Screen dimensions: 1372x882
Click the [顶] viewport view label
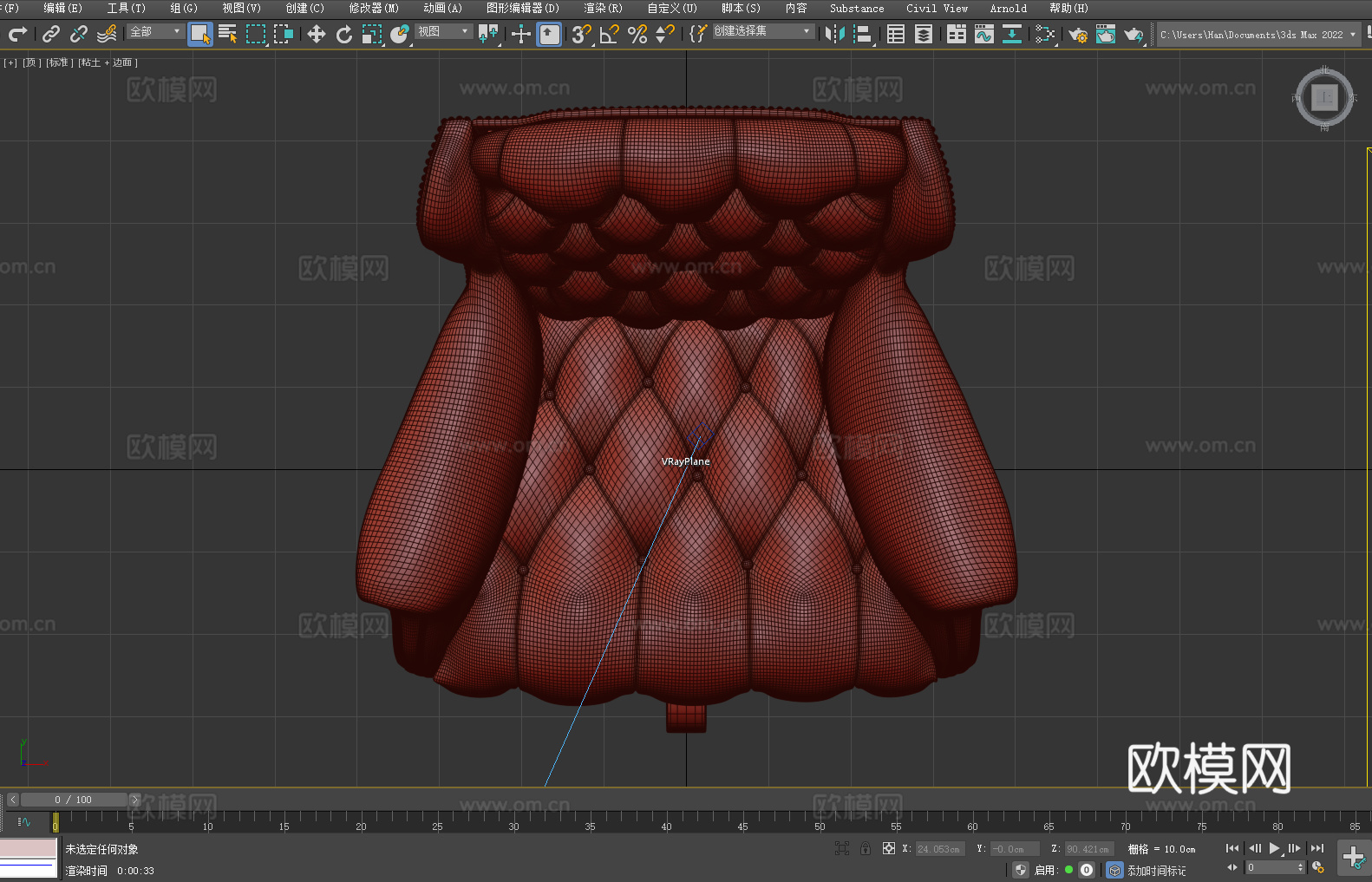click(32, 62)
